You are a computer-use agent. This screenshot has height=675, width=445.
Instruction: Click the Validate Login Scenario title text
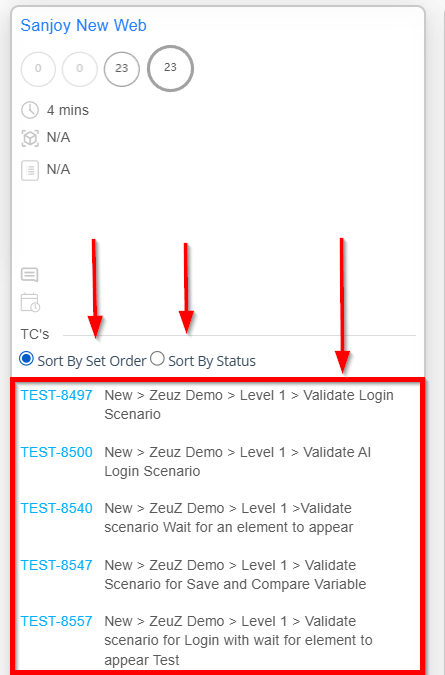[249, 405]
